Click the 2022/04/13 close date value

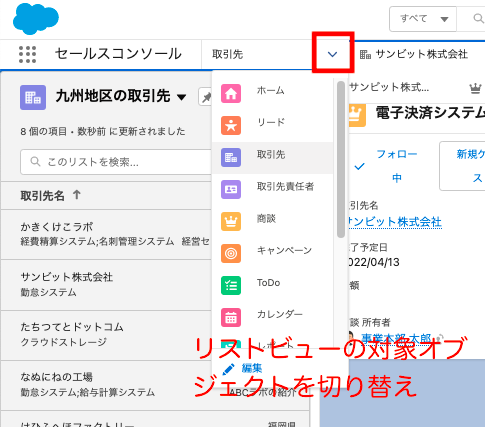click(x=374, y=263)
